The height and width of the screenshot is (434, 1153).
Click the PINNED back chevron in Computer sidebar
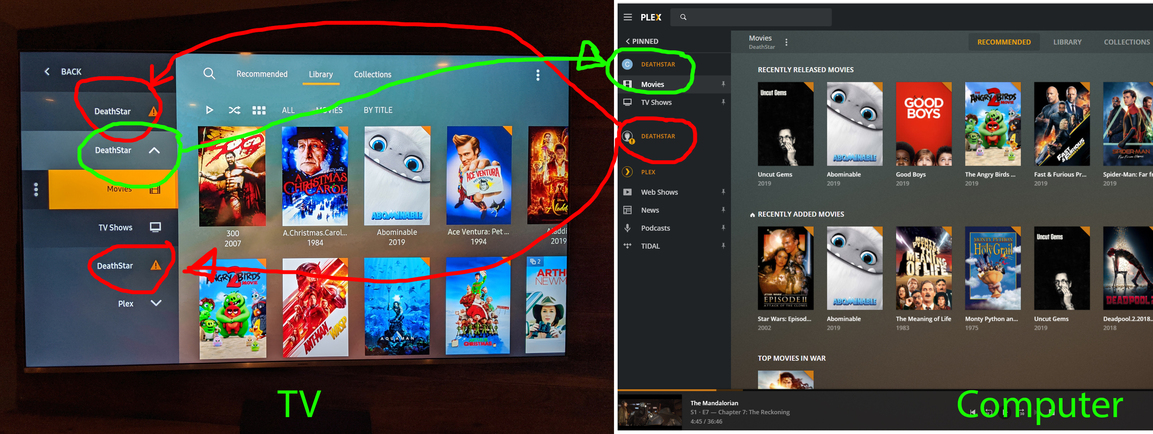[627, 41]
